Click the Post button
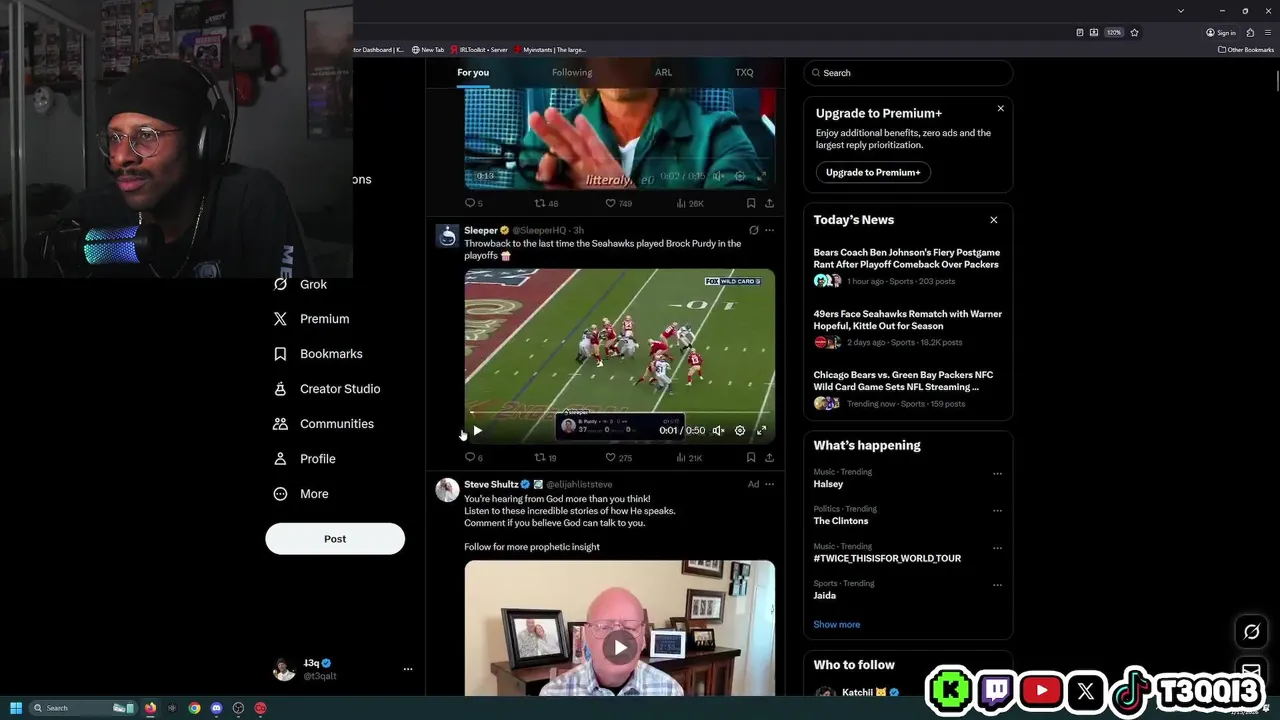This screenshot has width=1280, height=720. 335,539
